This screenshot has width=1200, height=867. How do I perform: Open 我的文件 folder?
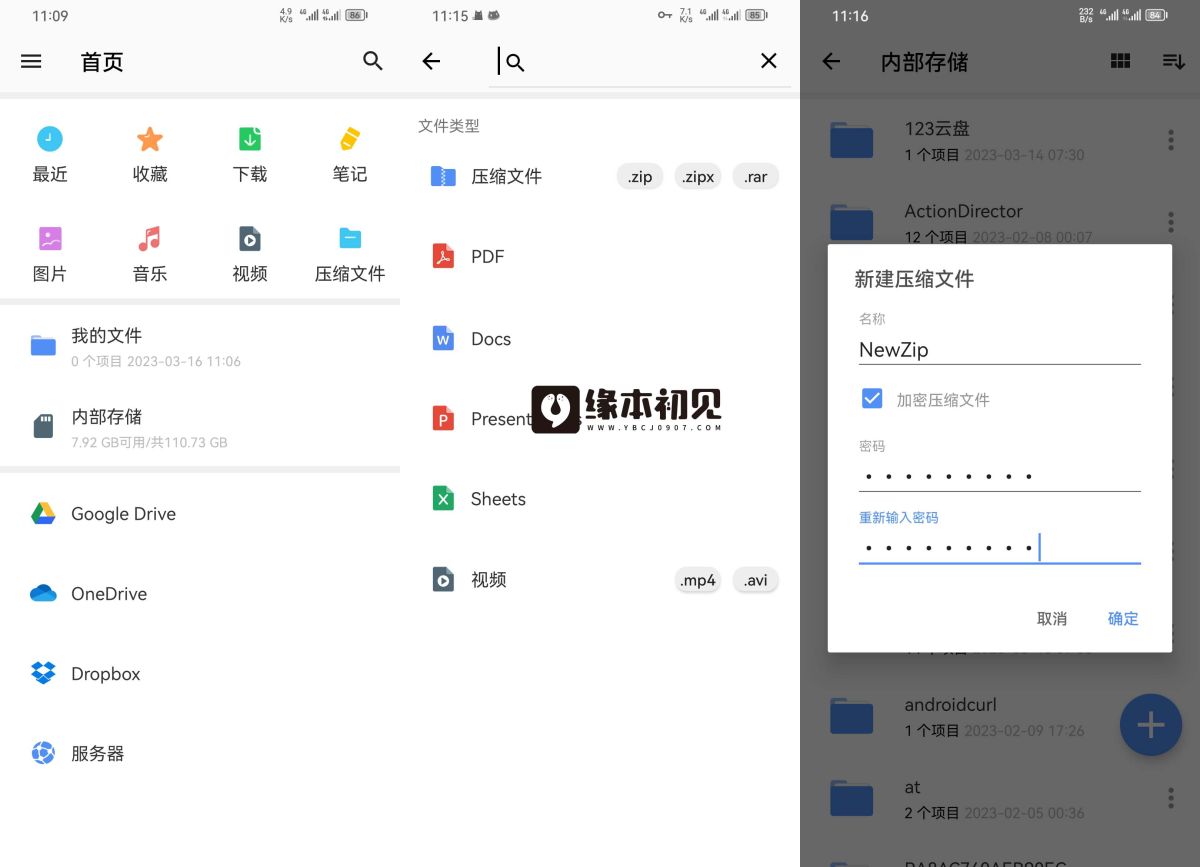(200, 346)
